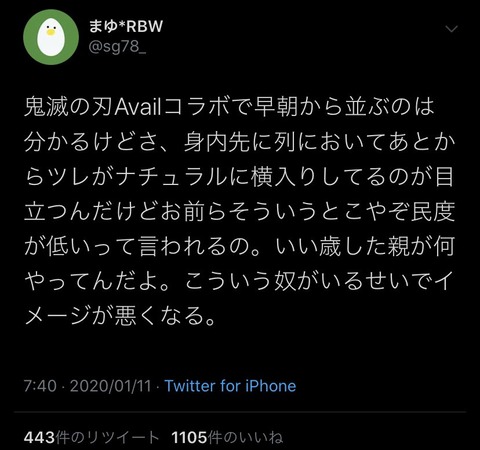480x450 pixels.
Task: Select the bold 1105 likes count
Action: (x=190, y=437)
